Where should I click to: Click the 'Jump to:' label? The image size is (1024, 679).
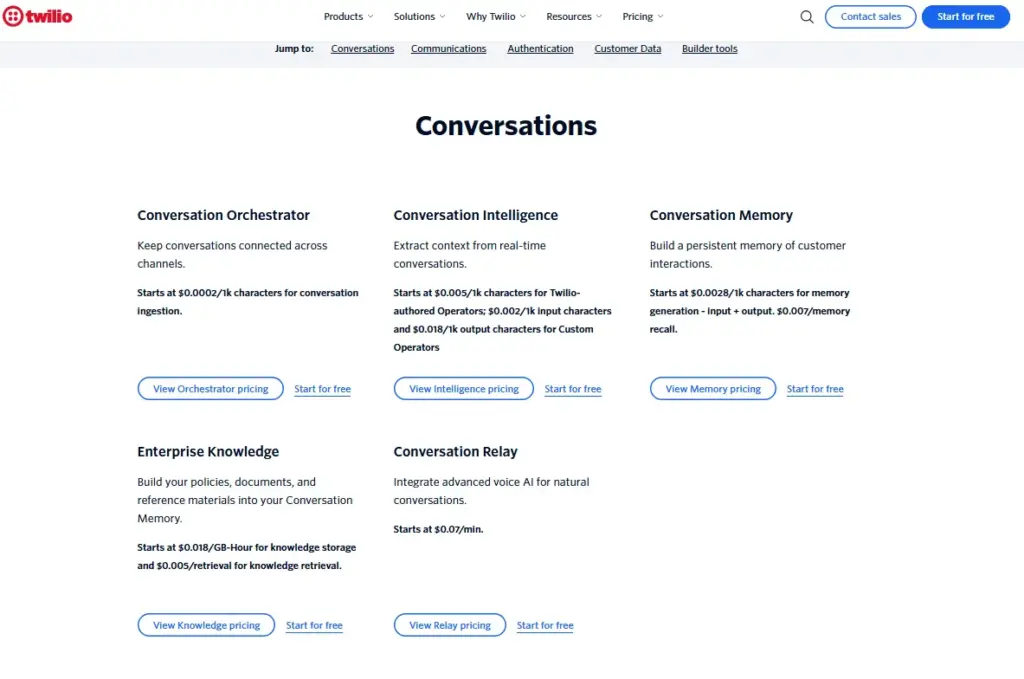(294, 49)
